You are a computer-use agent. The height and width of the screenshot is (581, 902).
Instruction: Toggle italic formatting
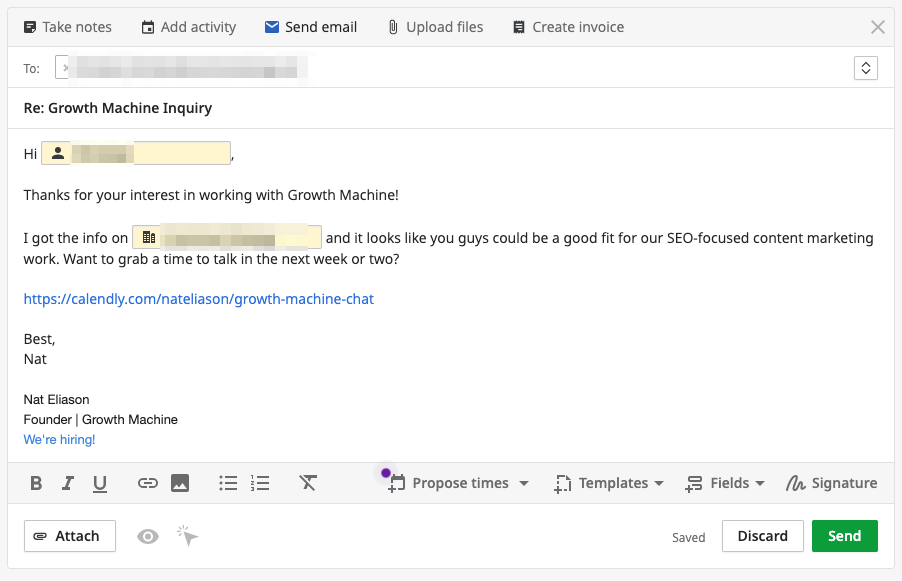click(68, 483)
